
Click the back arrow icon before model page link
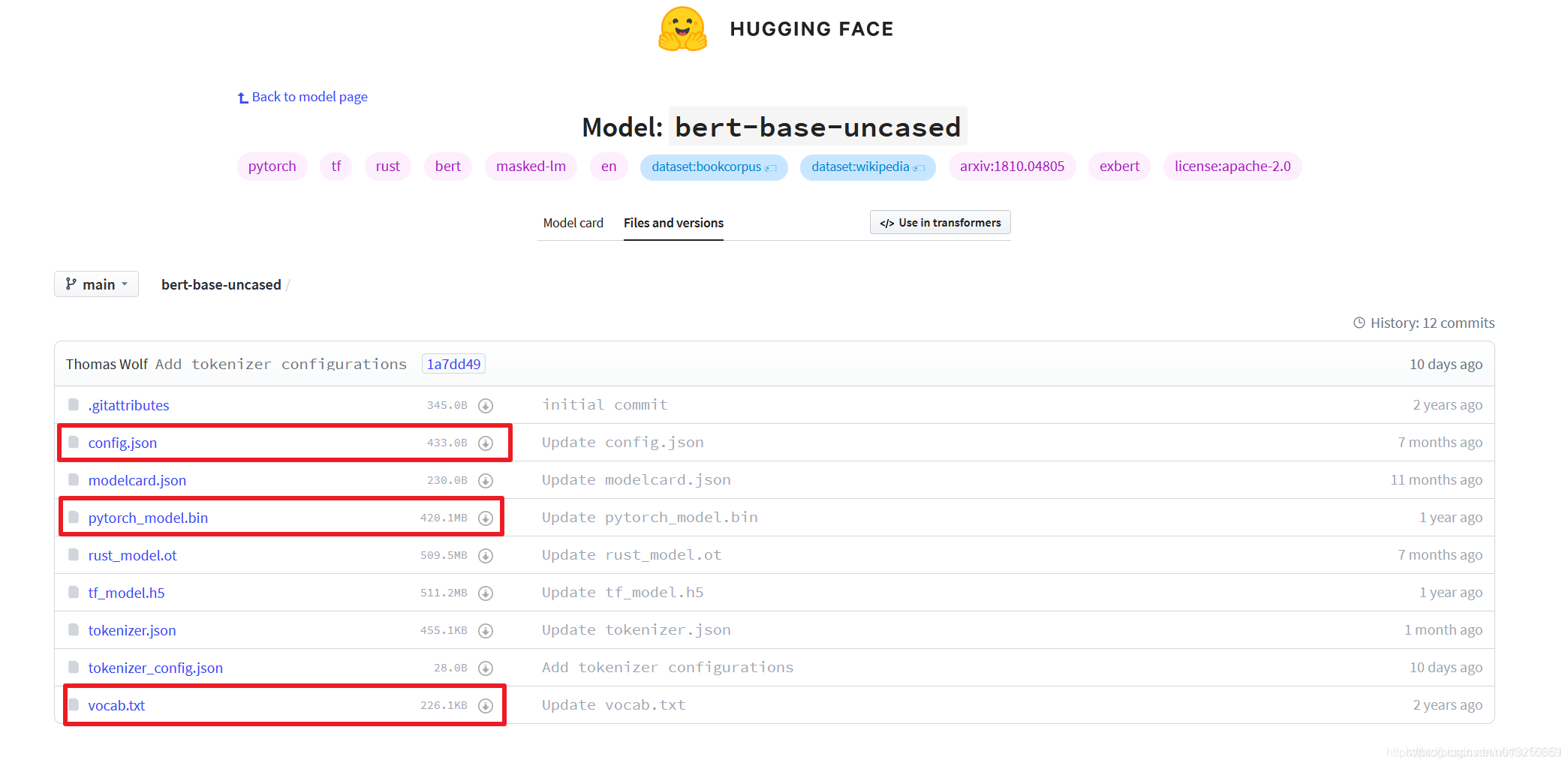coord(242,98)
